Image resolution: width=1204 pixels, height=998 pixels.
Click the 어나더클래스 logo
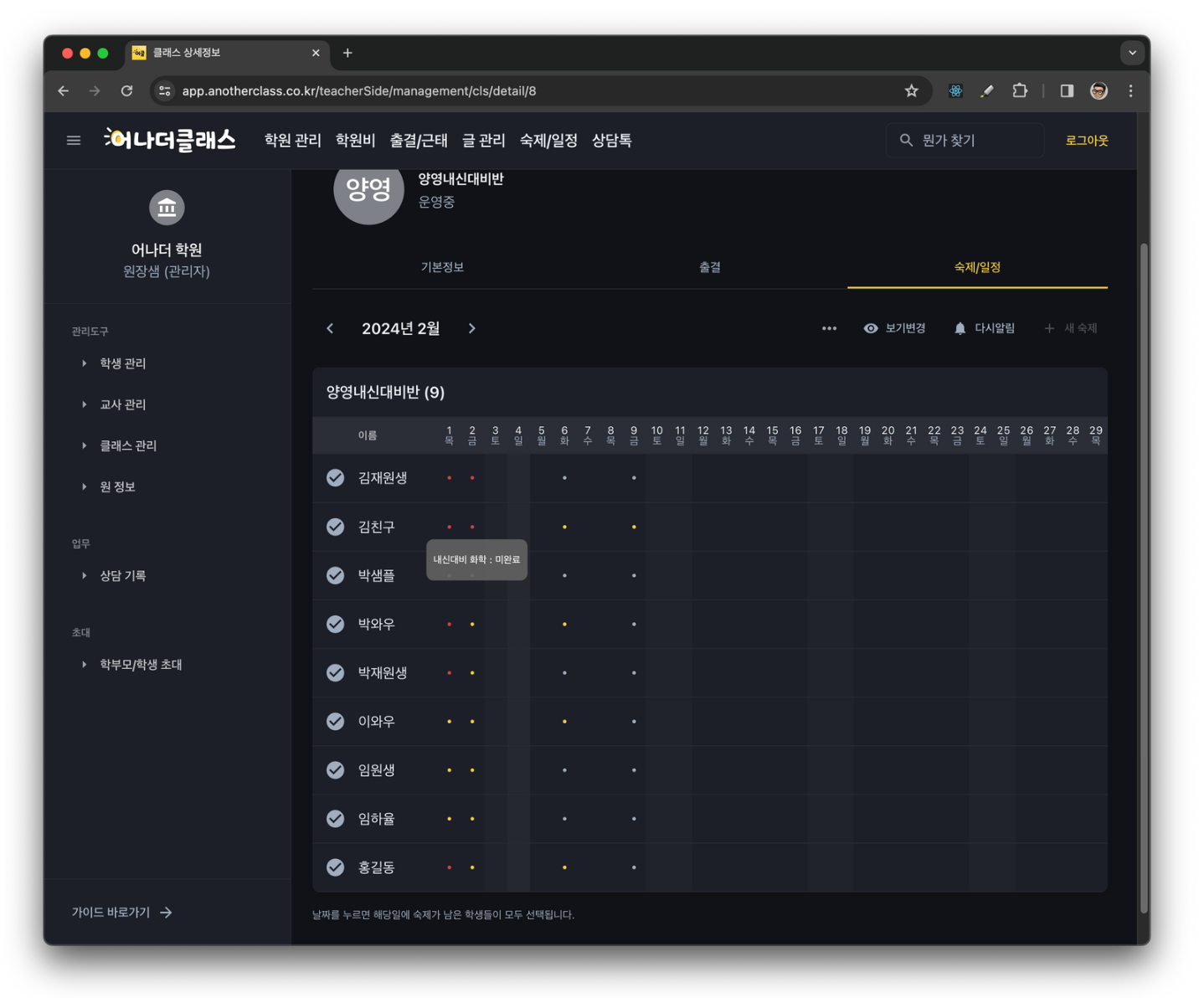(170, 140)
